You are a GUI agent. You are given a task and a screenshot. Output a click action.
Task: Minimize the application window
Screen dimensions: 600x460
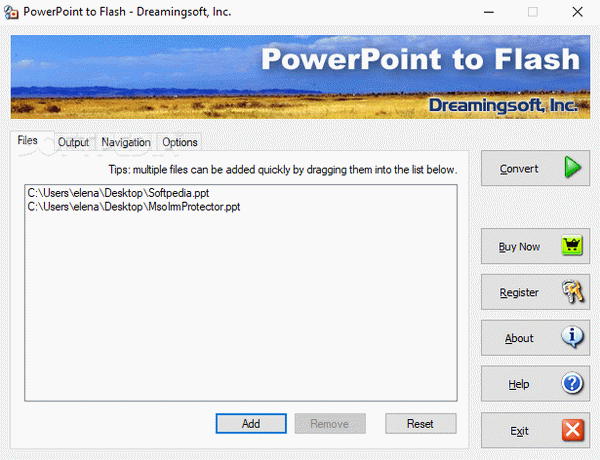point(489,12)
